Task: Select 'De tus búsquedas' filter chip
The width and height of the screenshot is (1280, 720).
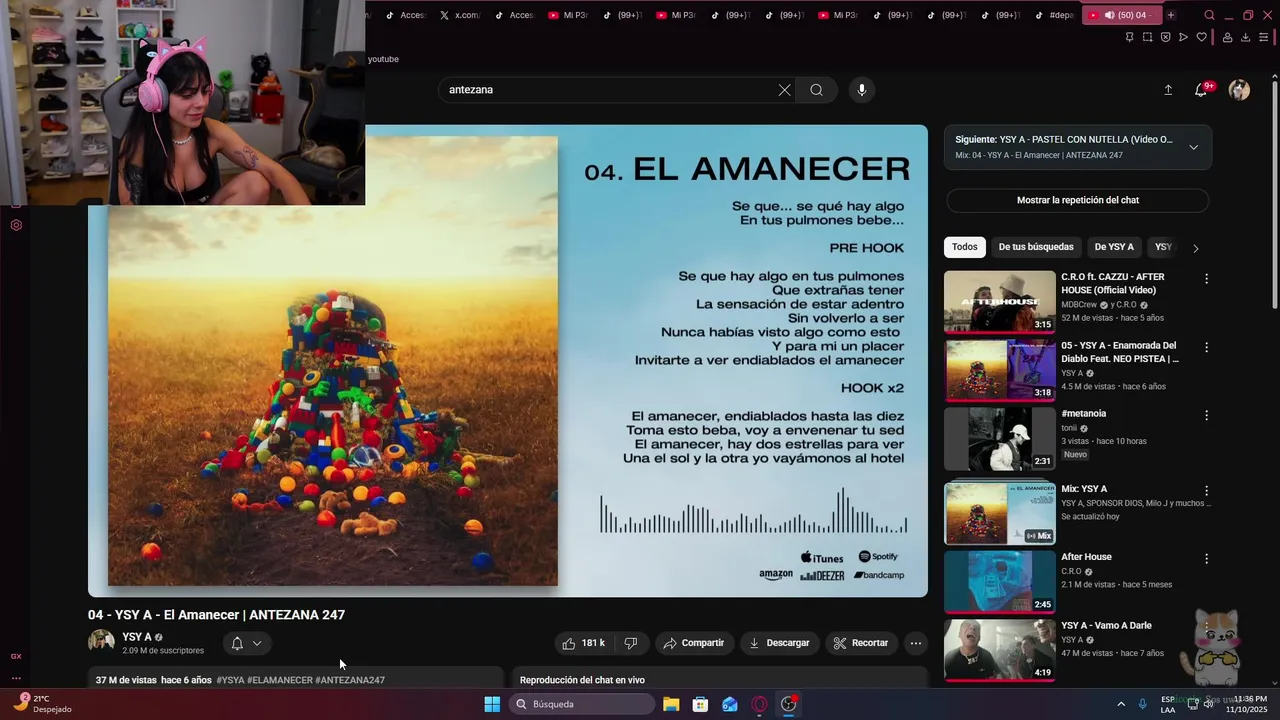Action: point(1036,247)
